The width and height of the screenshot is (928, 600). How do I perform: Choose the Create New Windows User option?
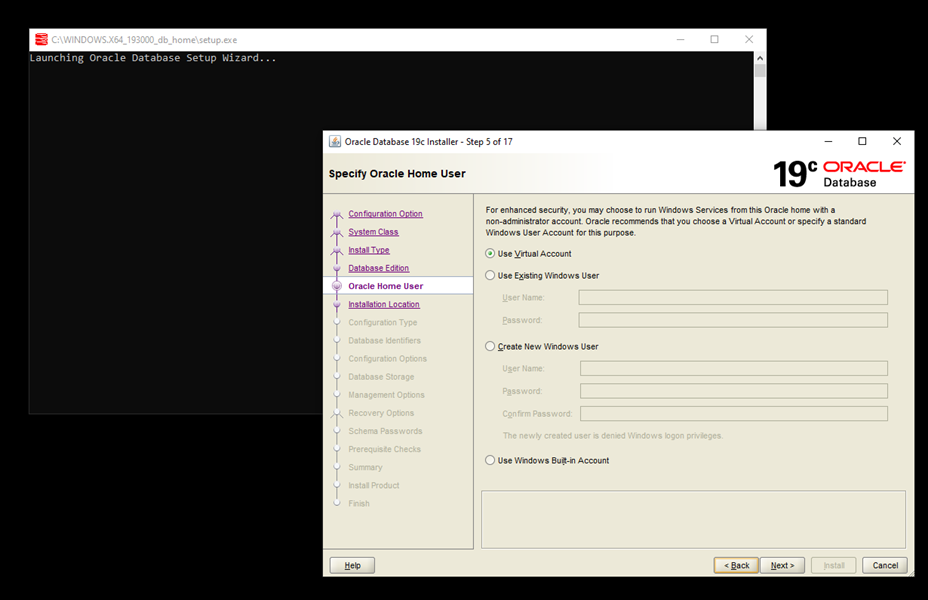490,346
